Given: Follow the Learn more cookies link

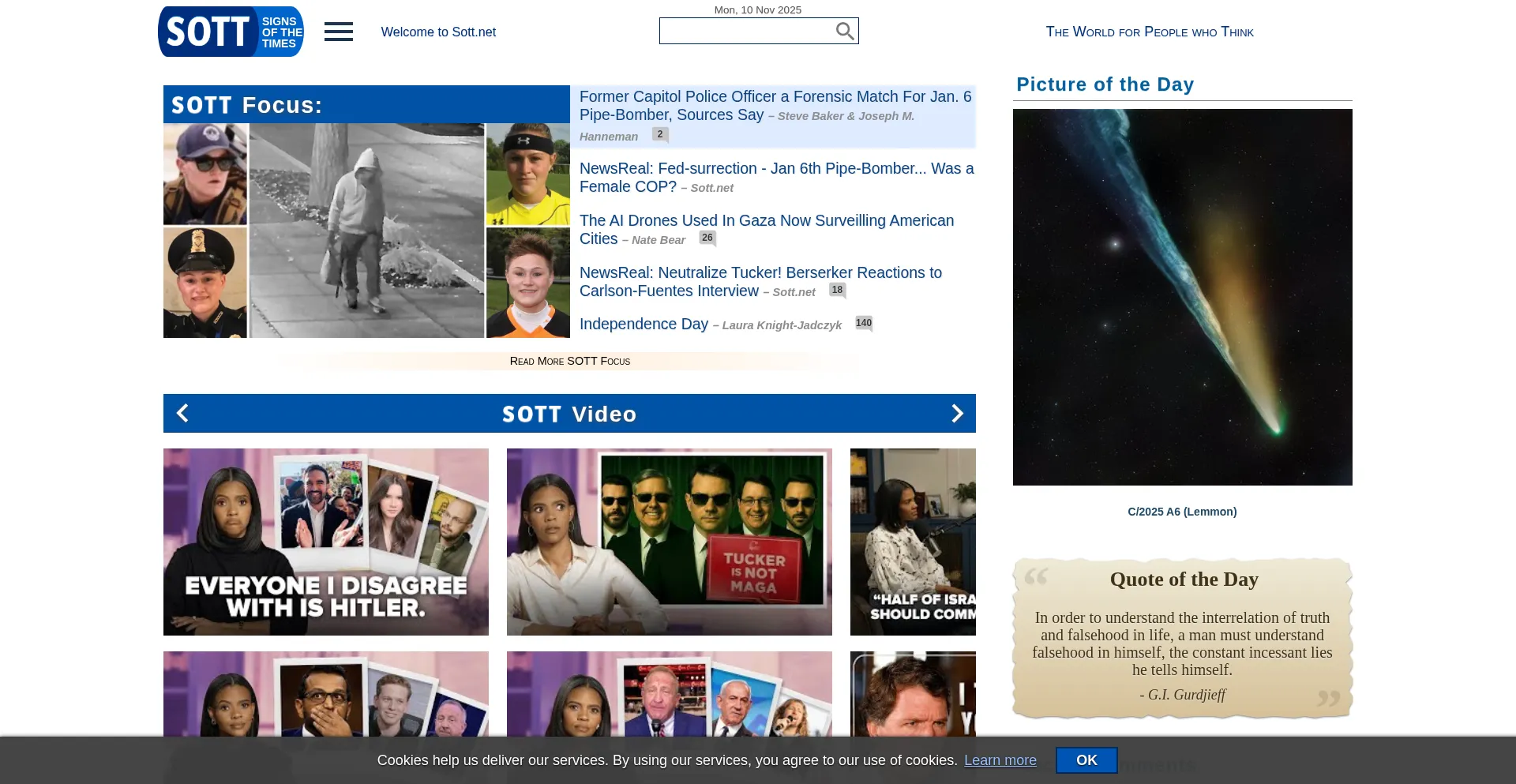Looking at the screenshot, I should click(x=1000, y=760).
